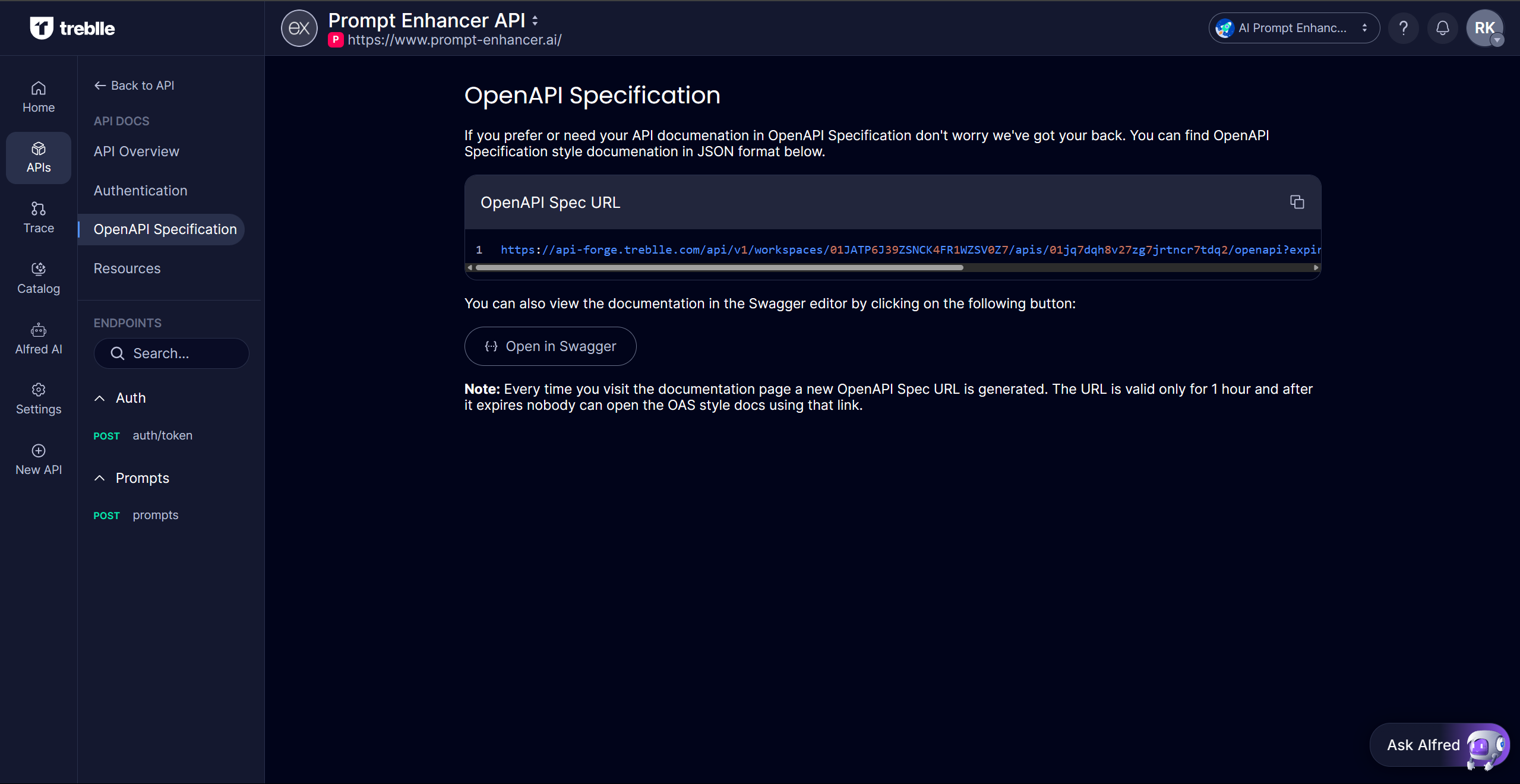1520x784 pixels.
Task: Click Open in Swagger button
Action: coord(550,346)
